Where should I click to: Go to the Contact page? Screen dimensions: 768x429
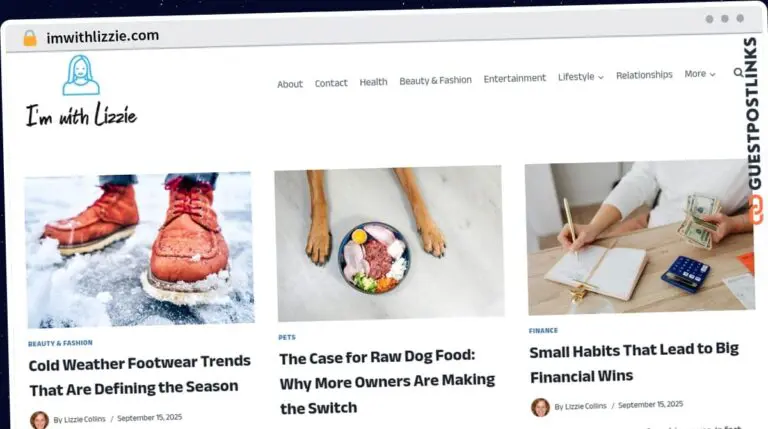(x=331, y=83)
